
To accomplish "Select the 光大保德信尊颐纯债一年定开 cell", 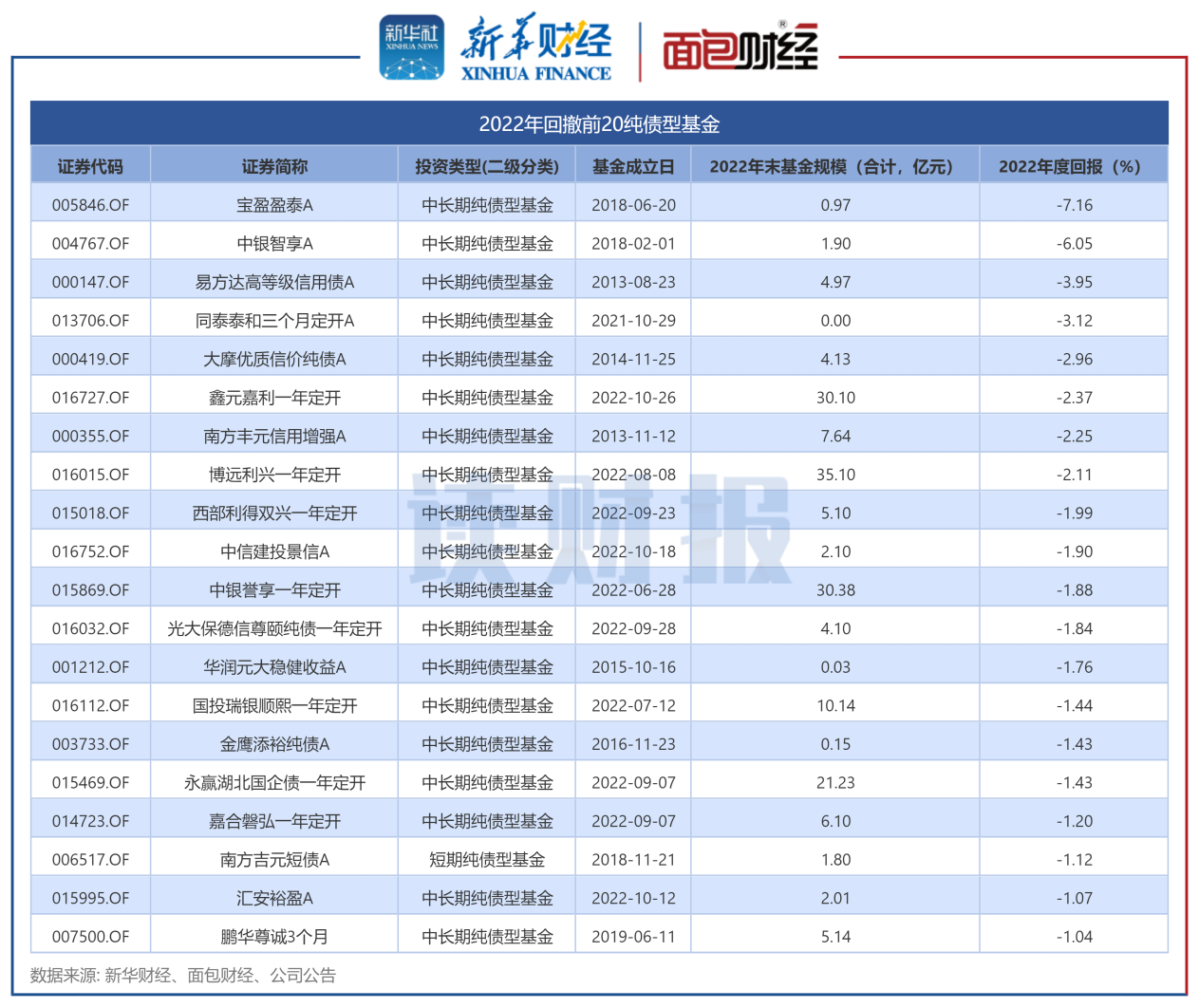I will (x=274, y=628).
